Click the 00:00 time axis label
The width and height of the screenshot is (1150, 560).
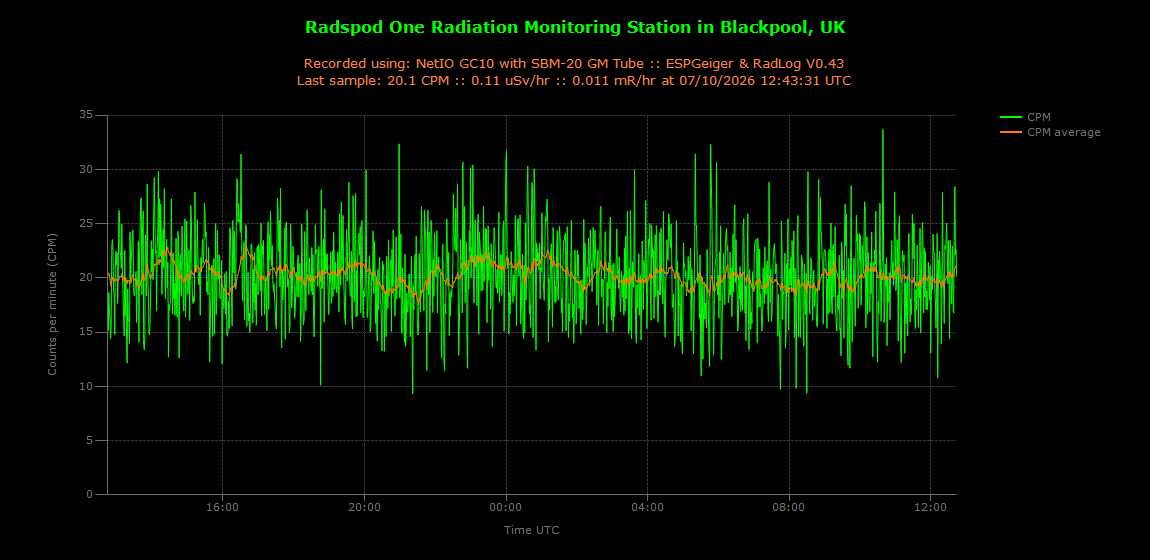pos(505,507)
